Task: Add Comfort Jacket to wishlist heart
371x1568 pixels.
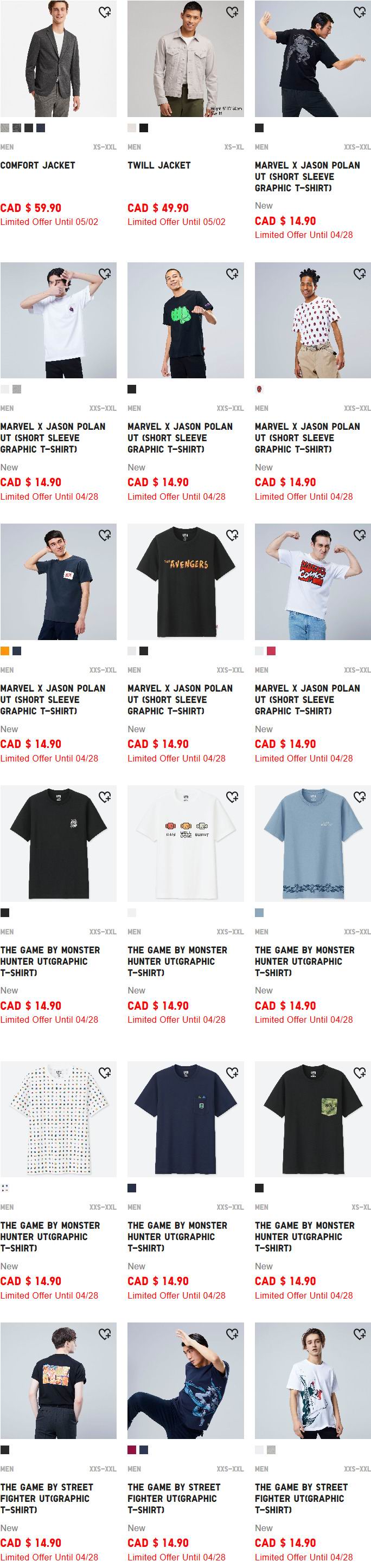Action: 105,12
